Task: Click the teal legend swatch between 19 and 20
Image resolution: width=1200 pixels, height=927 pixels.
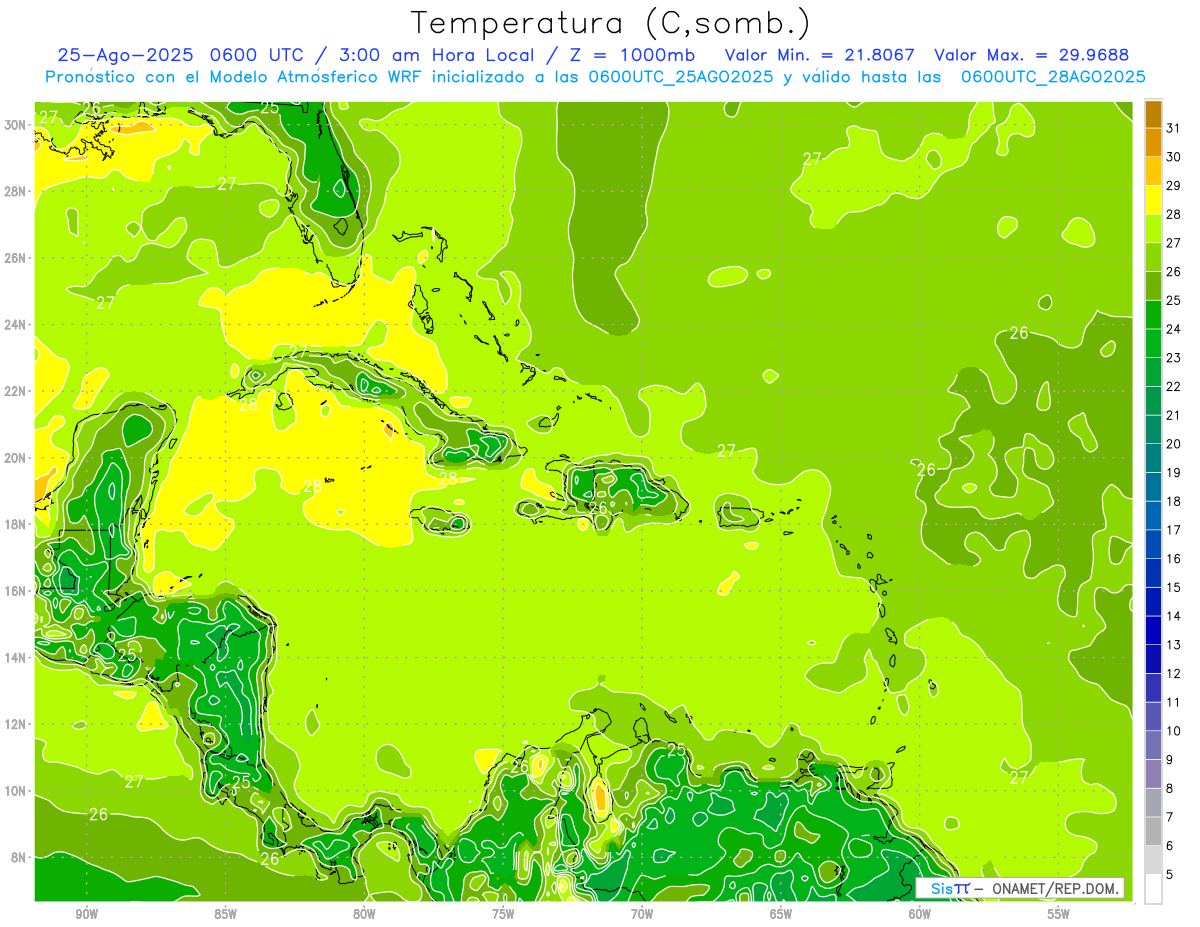Action: [1153, 458]
